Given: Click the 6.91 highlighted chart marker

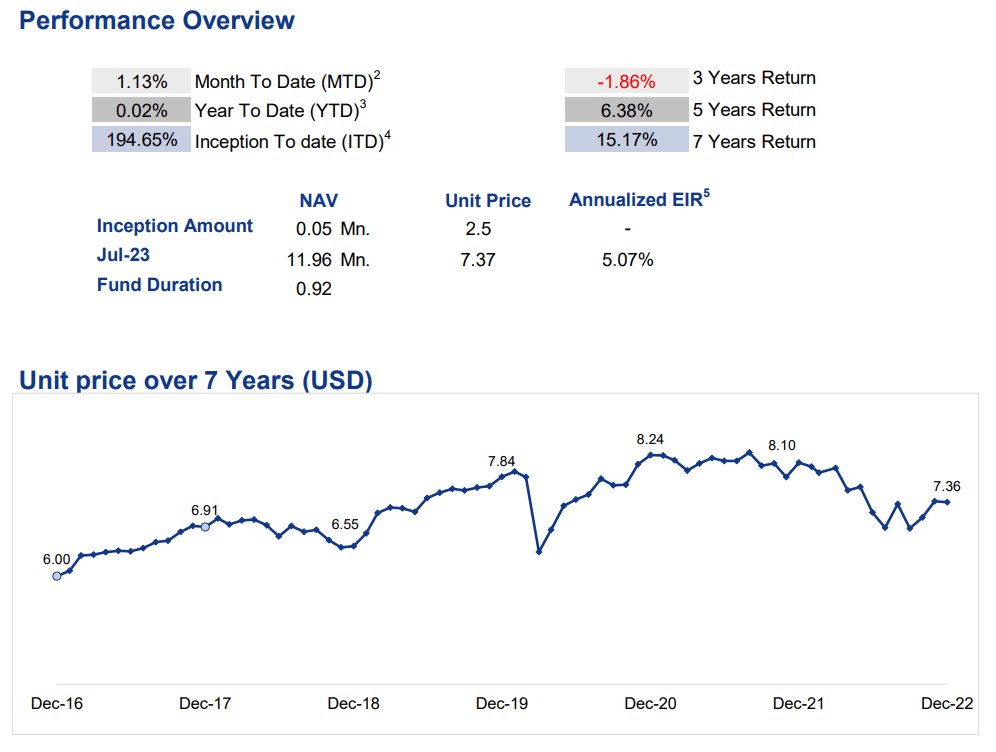Looking at the screenshot, I should click(205, 527).
